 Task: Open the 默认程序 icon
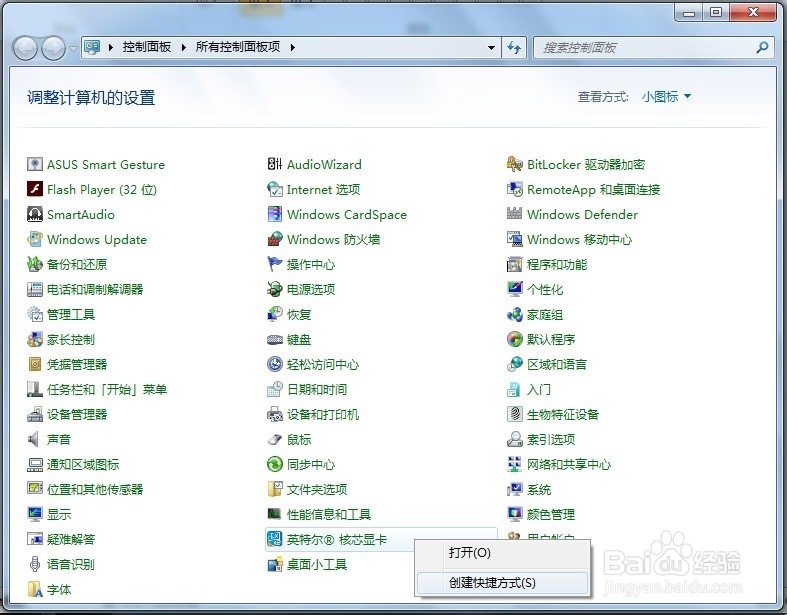(x=514, y=339)
